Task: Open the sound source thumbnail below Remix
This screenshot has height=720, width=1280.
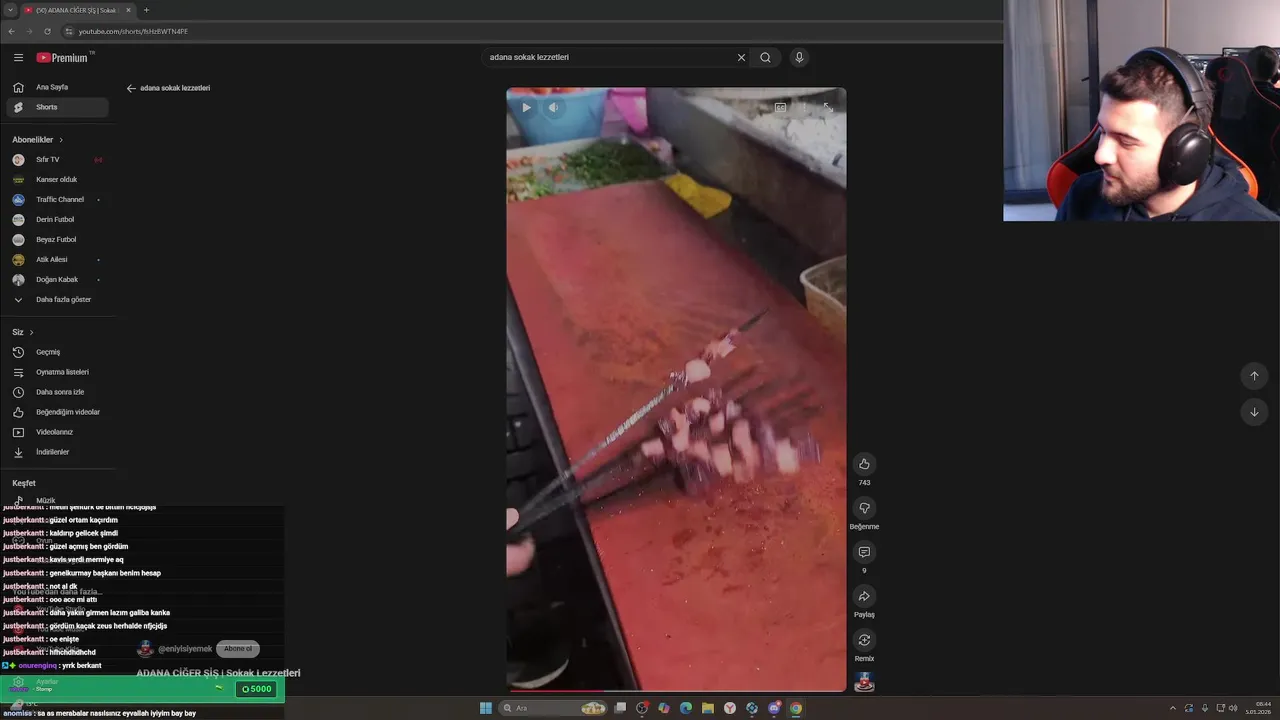Action: tap(864, 682)
